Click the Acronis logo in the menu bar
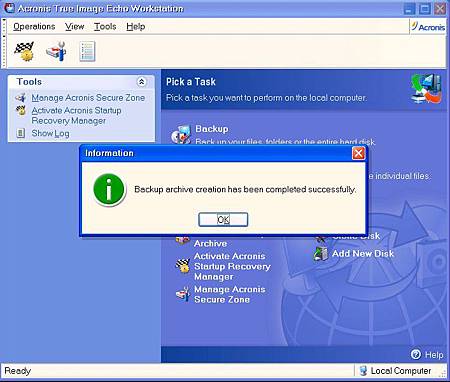The height and width of the screenshot is (382, 450). 428,27
